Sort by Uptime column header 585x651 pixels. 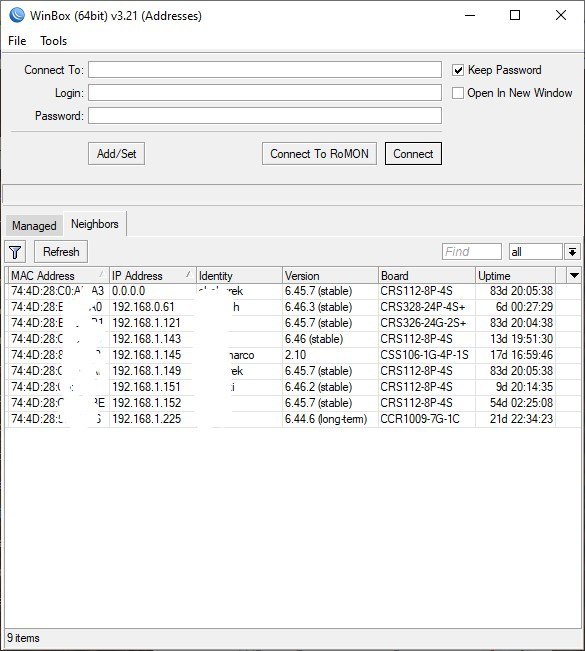[515, 276]
